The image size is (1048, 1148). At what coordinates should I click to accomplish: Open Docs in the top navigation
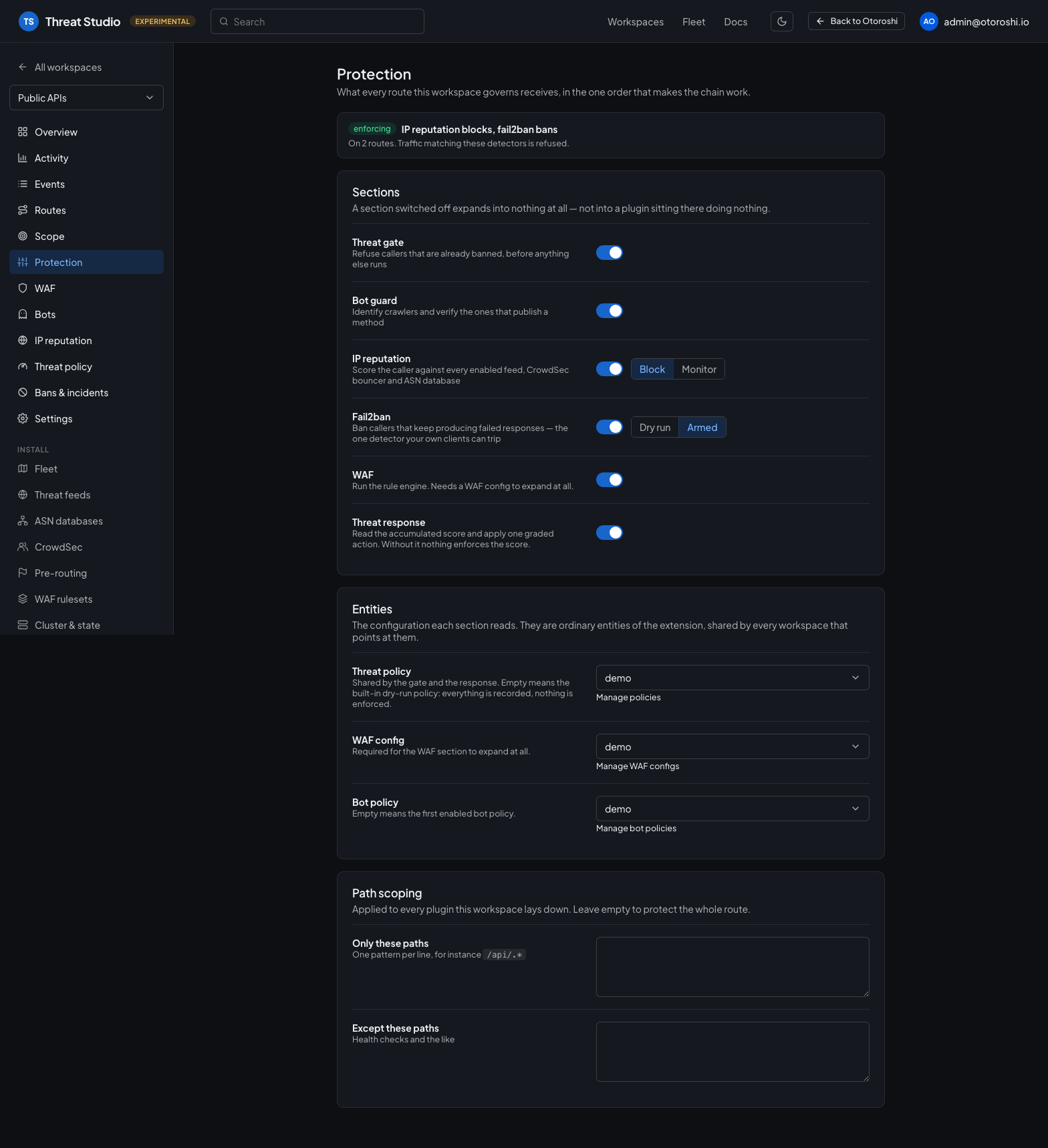[x=736, y=21]
